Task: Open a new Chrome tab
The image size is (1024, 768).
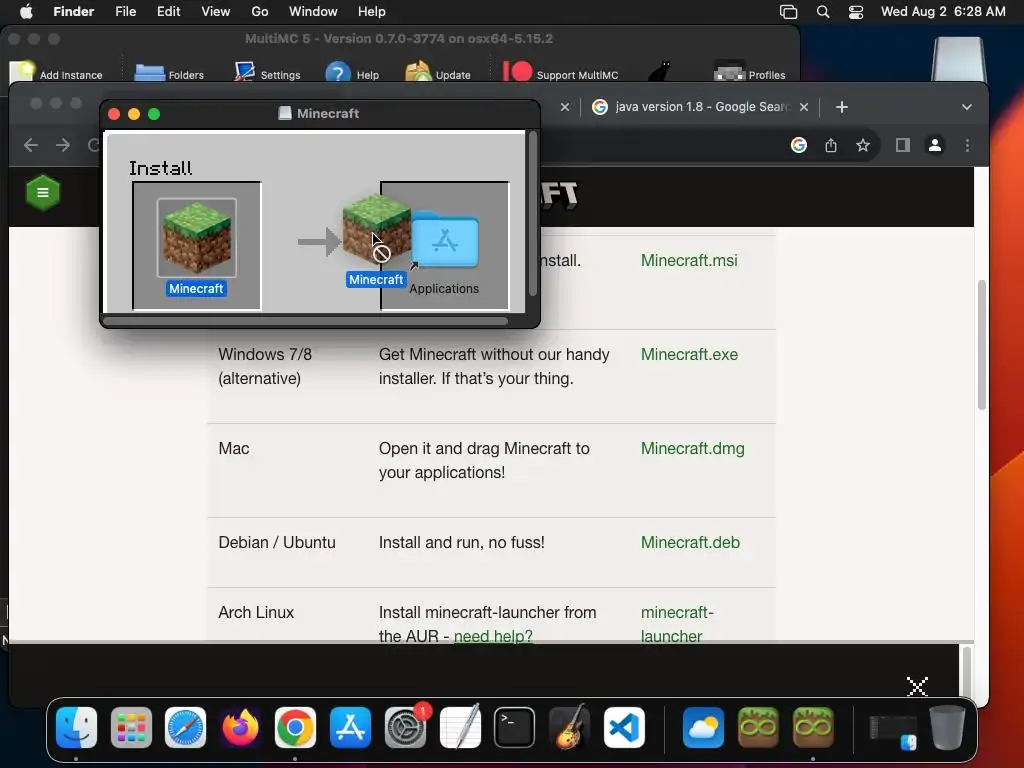Action: tap(842, 107)
